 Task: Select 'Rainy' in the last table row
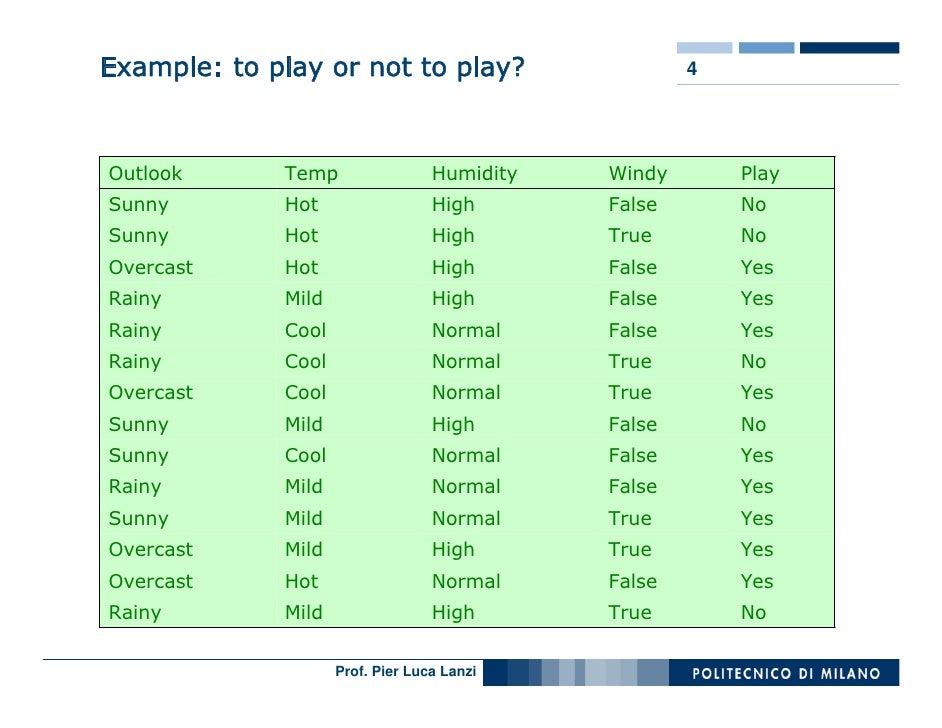pyautogui.click(x=134, y=613)
